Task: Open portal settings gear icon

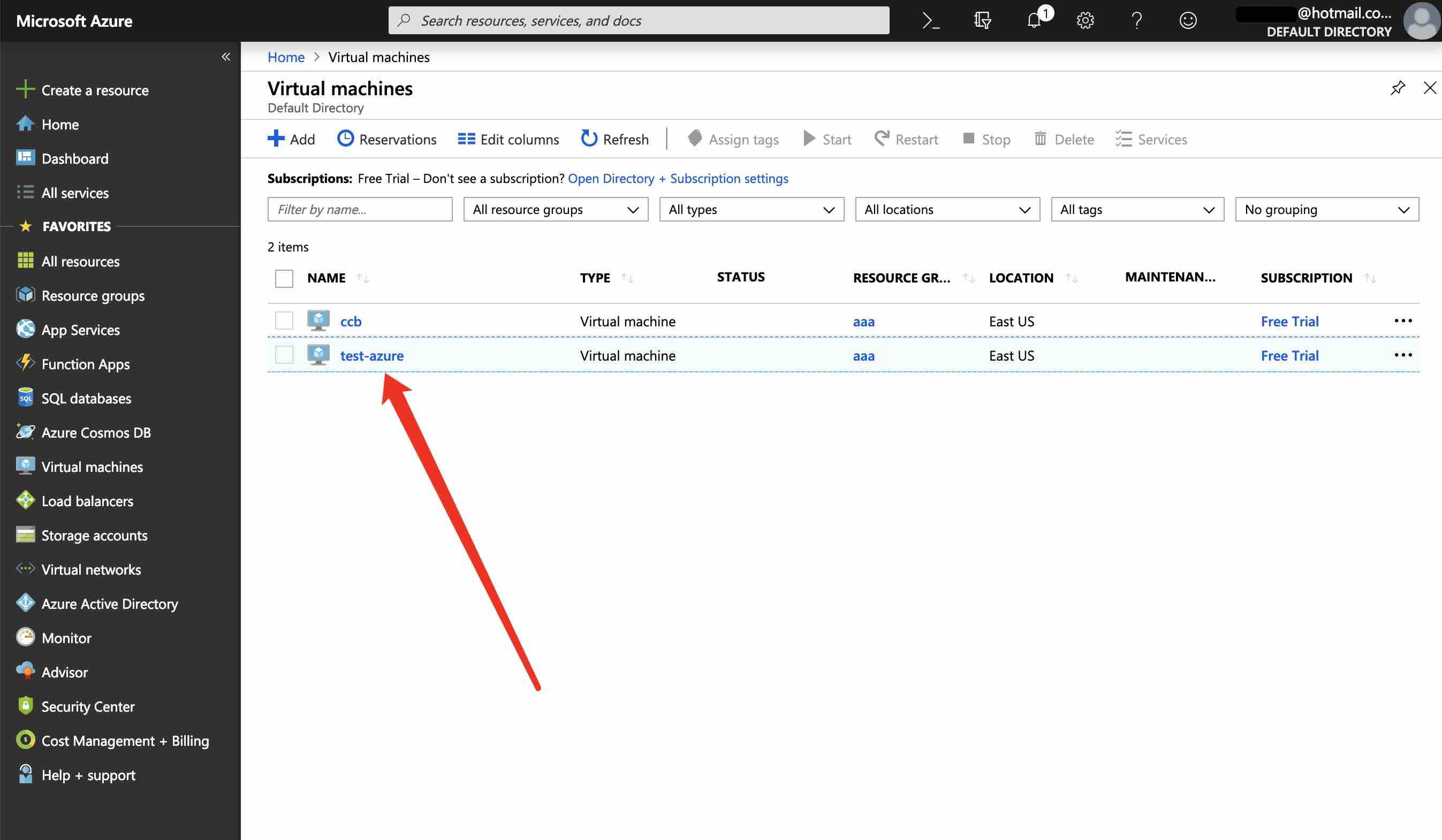Action: (x=1085, y=20)
